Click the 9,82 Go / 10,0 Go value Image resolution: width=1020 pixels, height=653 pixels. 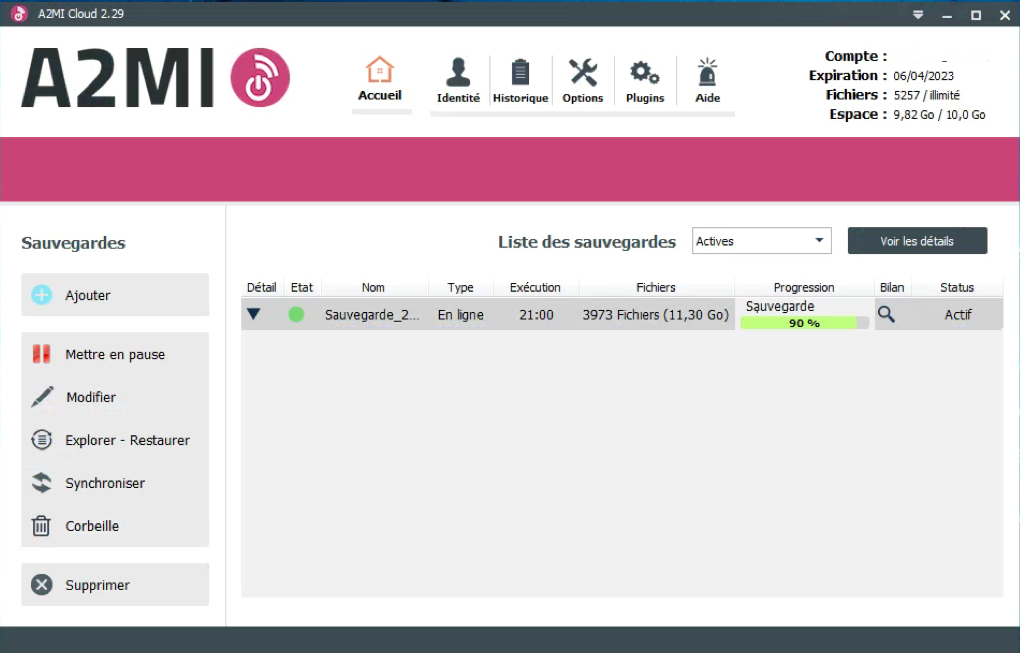tap(939, 114)
